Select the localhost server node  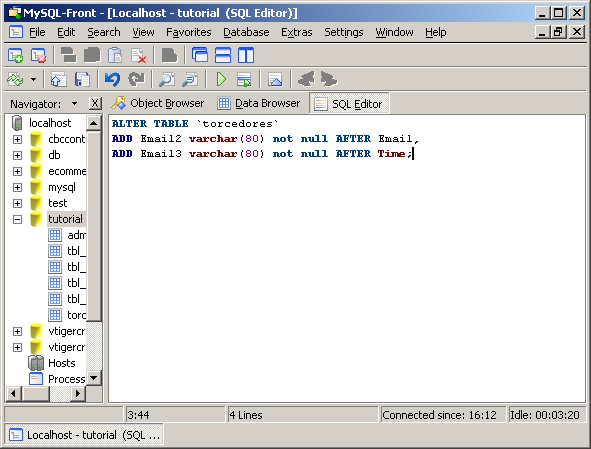pos(50,123)
